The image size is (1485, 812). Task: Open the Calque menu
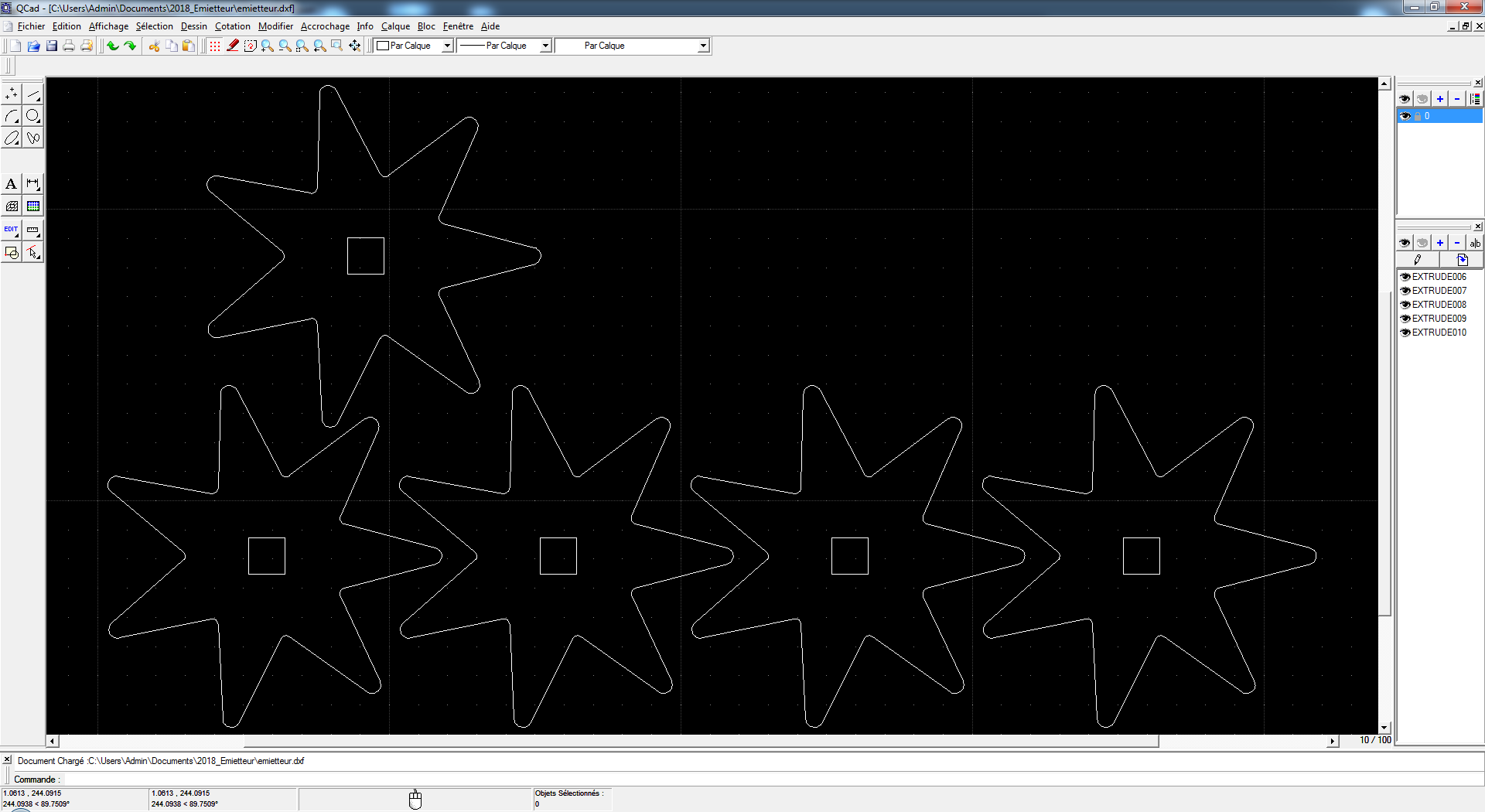point(395,26)
